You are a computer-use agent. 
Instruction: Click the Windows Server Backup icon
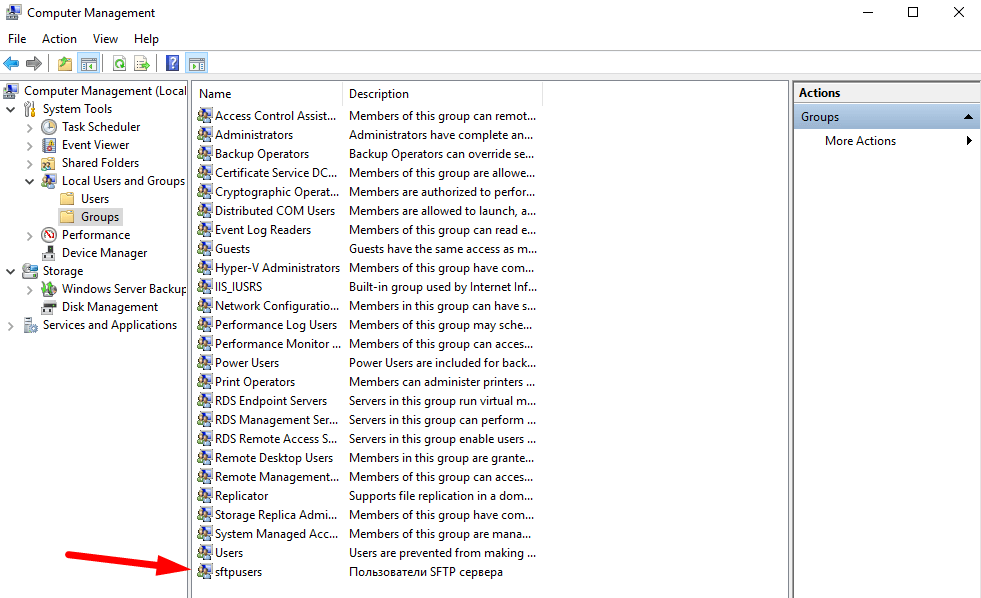49,289
